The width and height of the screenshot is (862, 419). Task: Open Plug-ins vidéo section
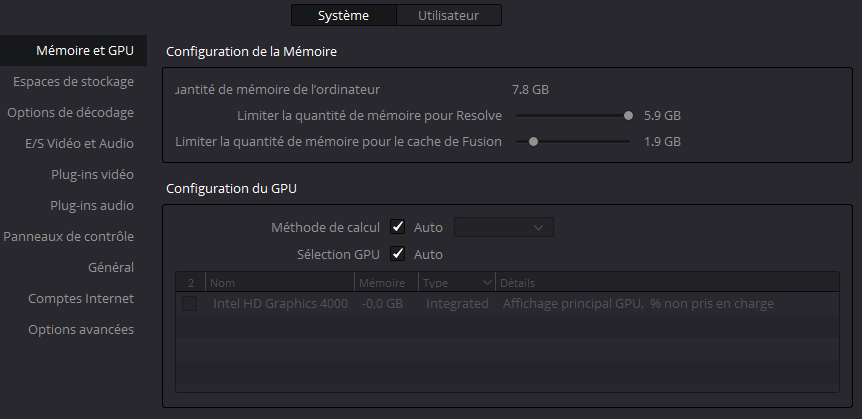click(x=92, y=174)
